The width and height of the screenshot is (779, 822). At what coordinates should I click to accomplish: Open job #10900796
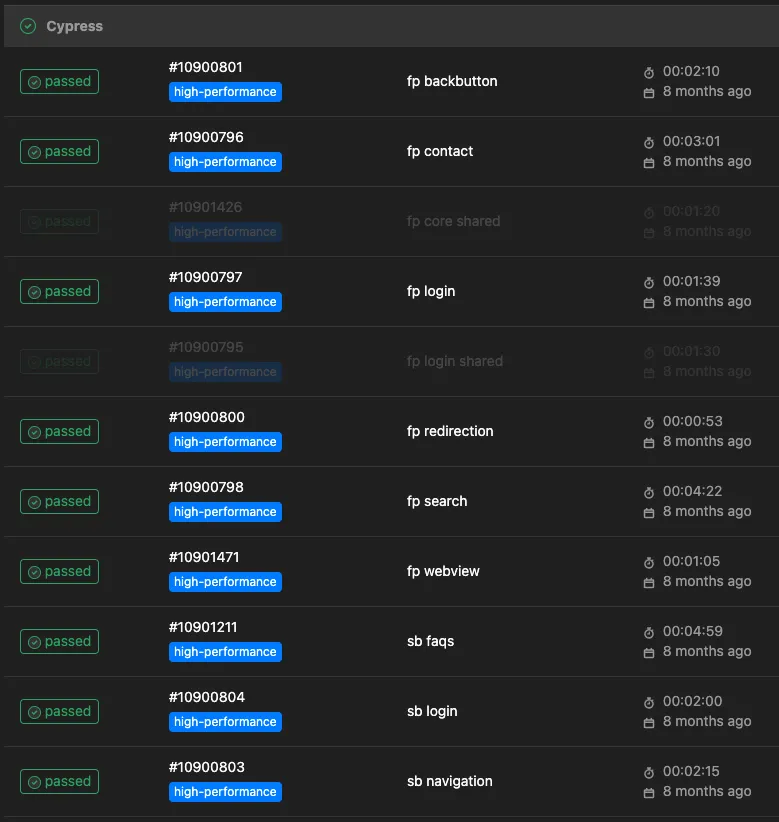[206, 137]
